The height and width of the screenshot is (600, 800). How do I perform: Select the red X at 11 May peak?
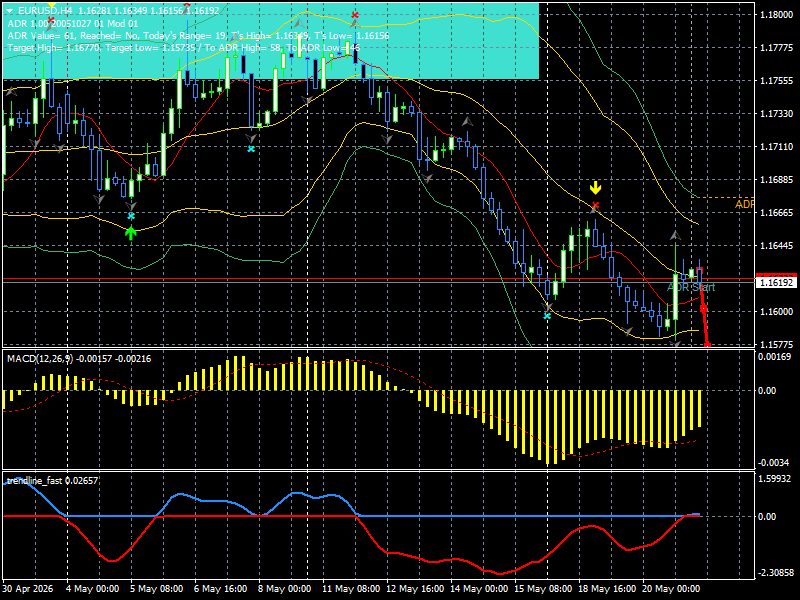point(355,15)
